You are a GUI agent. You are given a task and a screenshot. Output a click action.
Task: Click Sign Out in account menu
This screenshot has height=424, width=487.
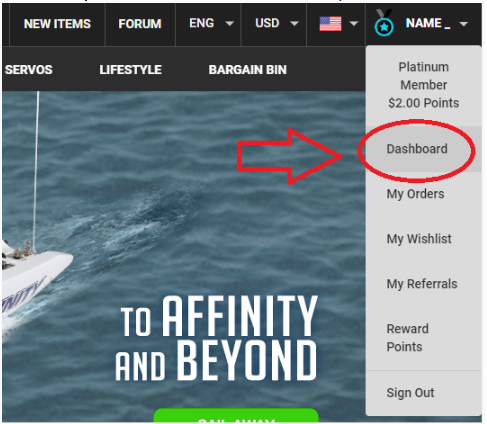pyautogui.click(x=410, y=393)
